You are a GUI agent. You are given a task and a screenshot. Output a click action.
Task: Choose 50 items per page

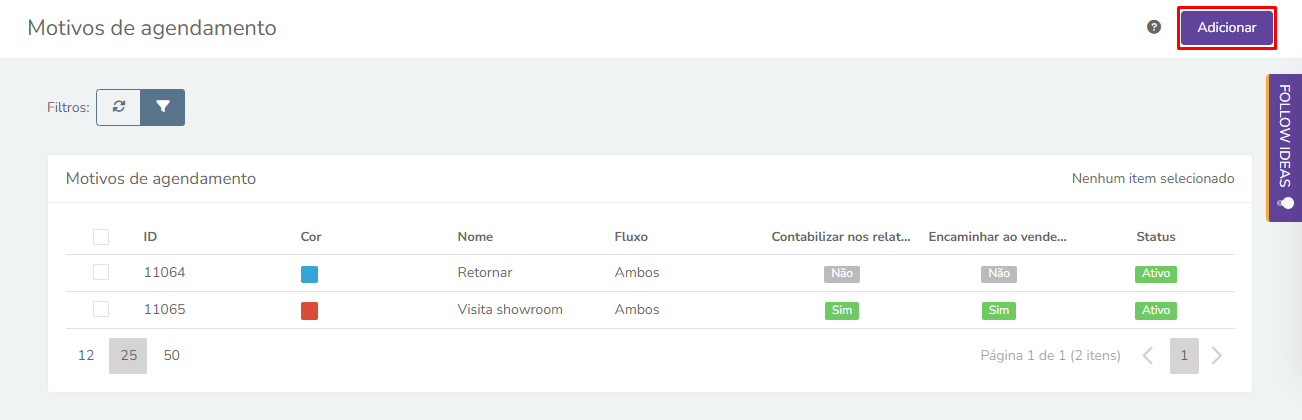coord(172,355)
